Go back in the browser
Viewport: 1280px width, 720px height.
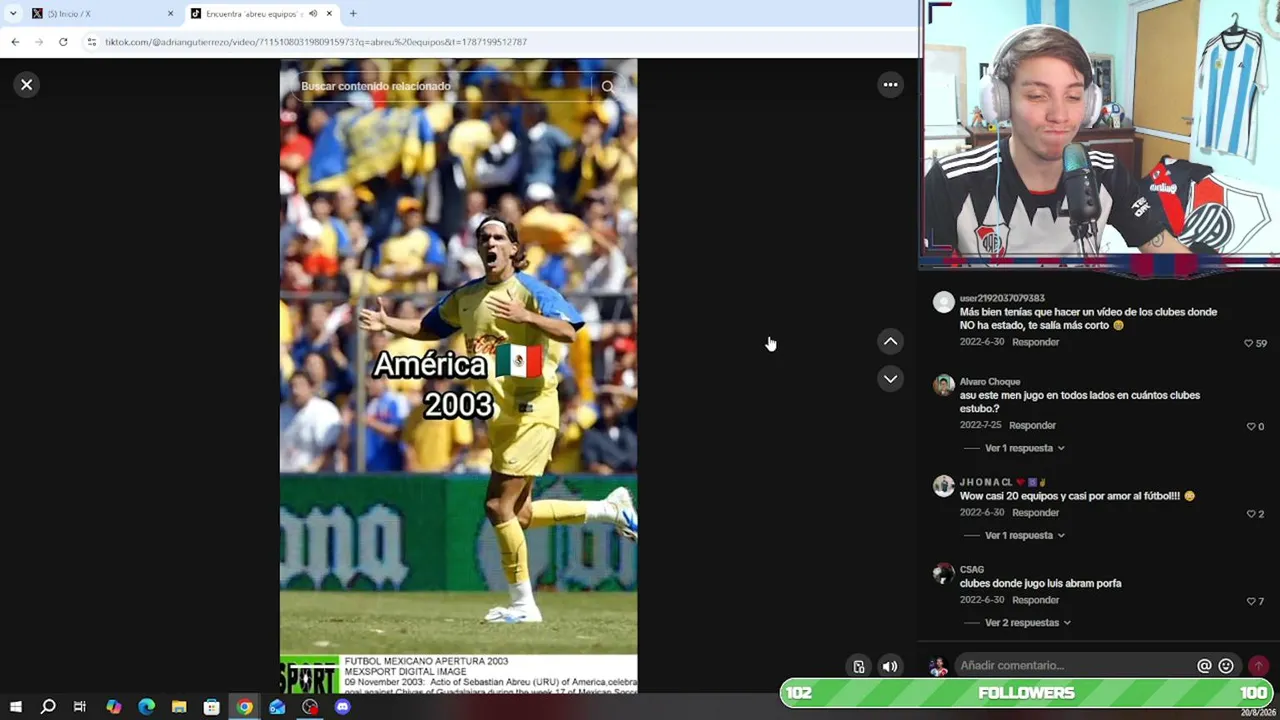tap(15, 42)
